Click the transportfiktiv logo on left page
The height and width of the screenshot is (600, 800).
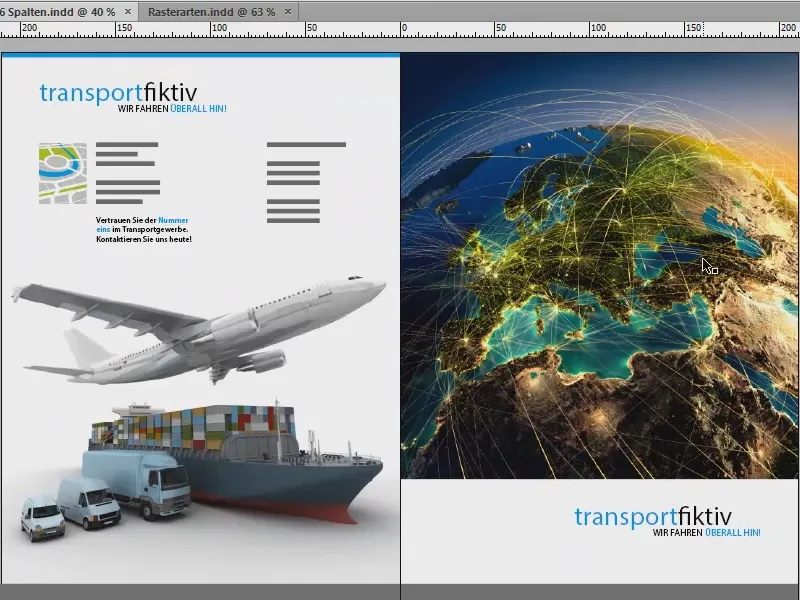tap(118, 93)
